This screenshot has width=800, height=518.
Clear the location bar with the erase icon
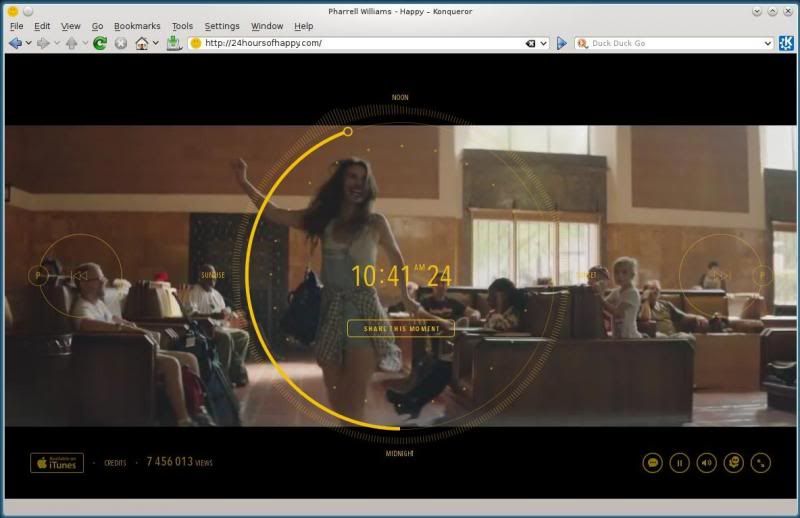[x=531, y=43]
